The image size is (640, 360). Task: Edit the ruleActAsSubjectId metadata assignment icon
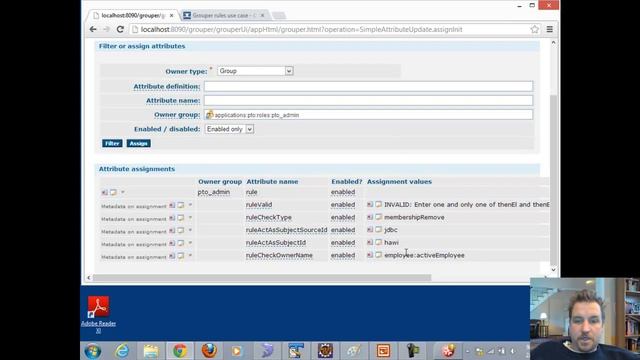(x=180, y=243)
